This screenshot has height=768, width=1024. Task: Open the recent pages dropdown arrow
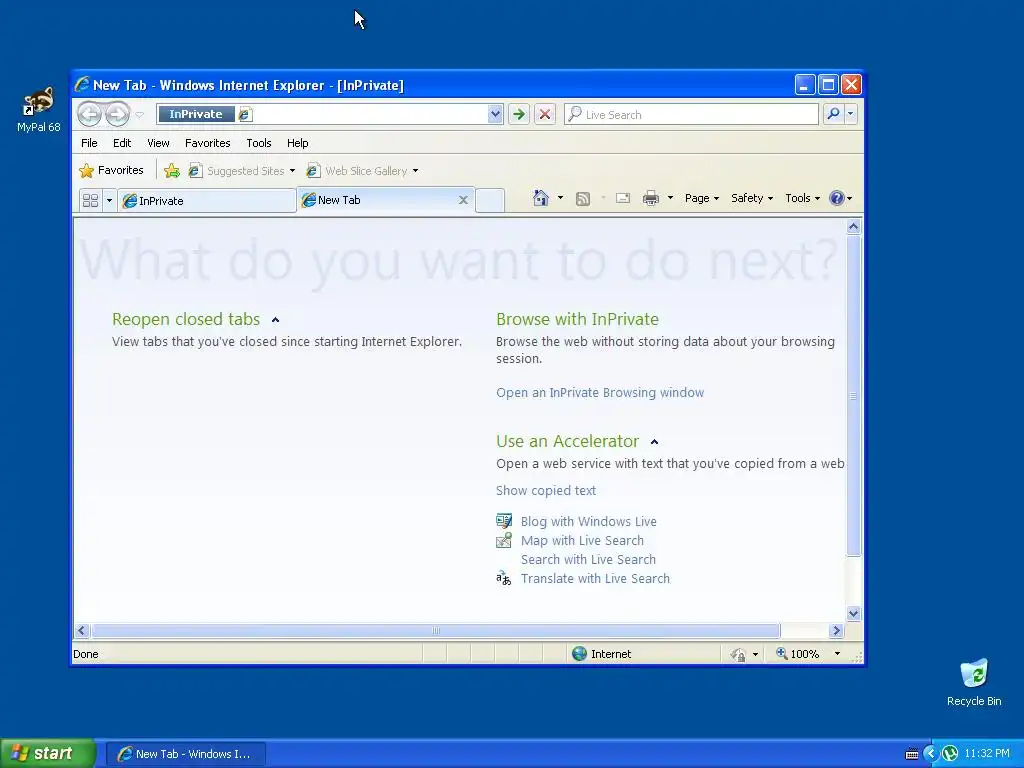139,115
